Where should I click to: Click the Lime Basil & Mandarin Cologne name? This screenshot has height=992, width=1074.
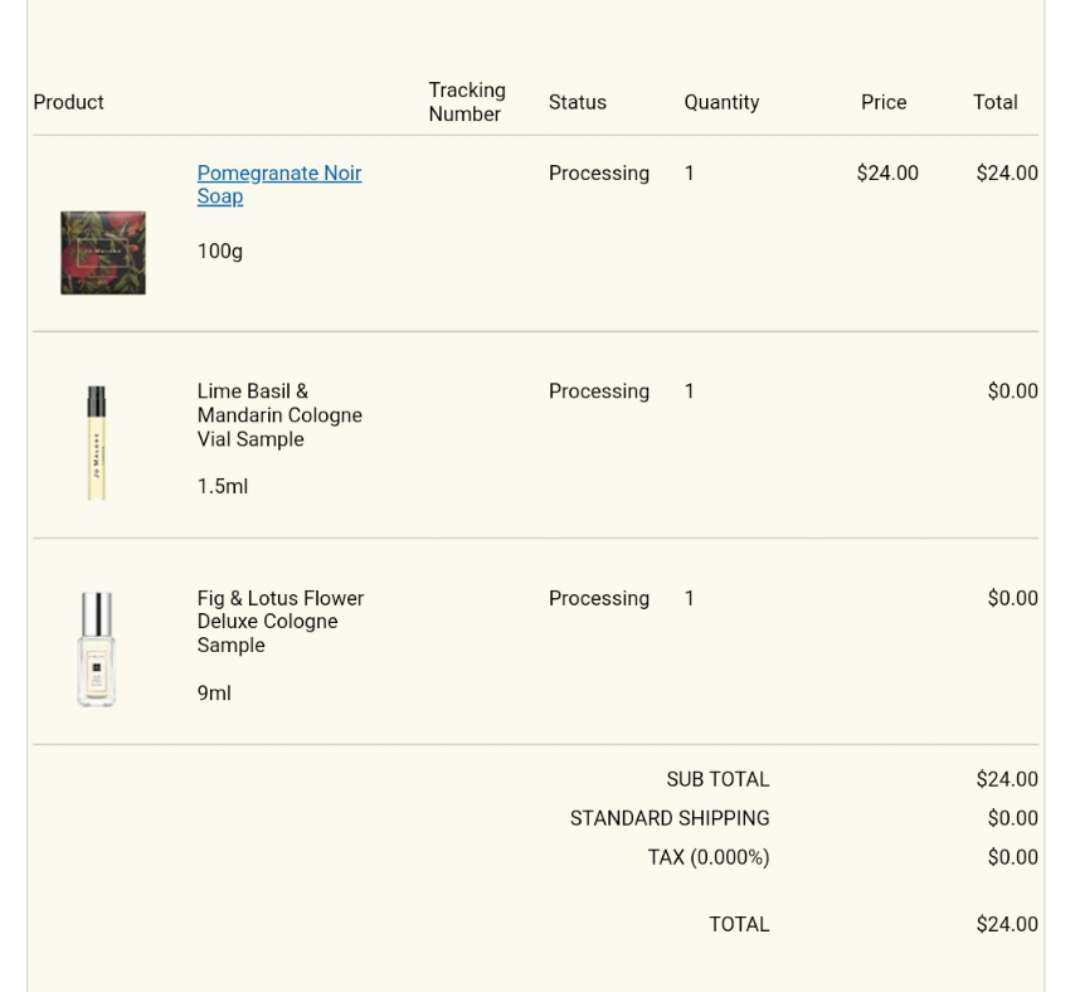click(279, 415)
